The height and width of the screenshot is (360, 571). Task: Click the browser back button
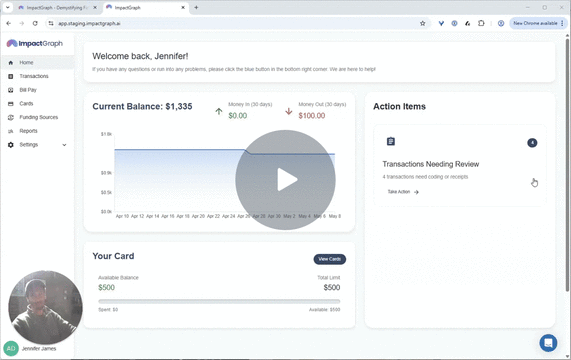[x=9, y=23]
